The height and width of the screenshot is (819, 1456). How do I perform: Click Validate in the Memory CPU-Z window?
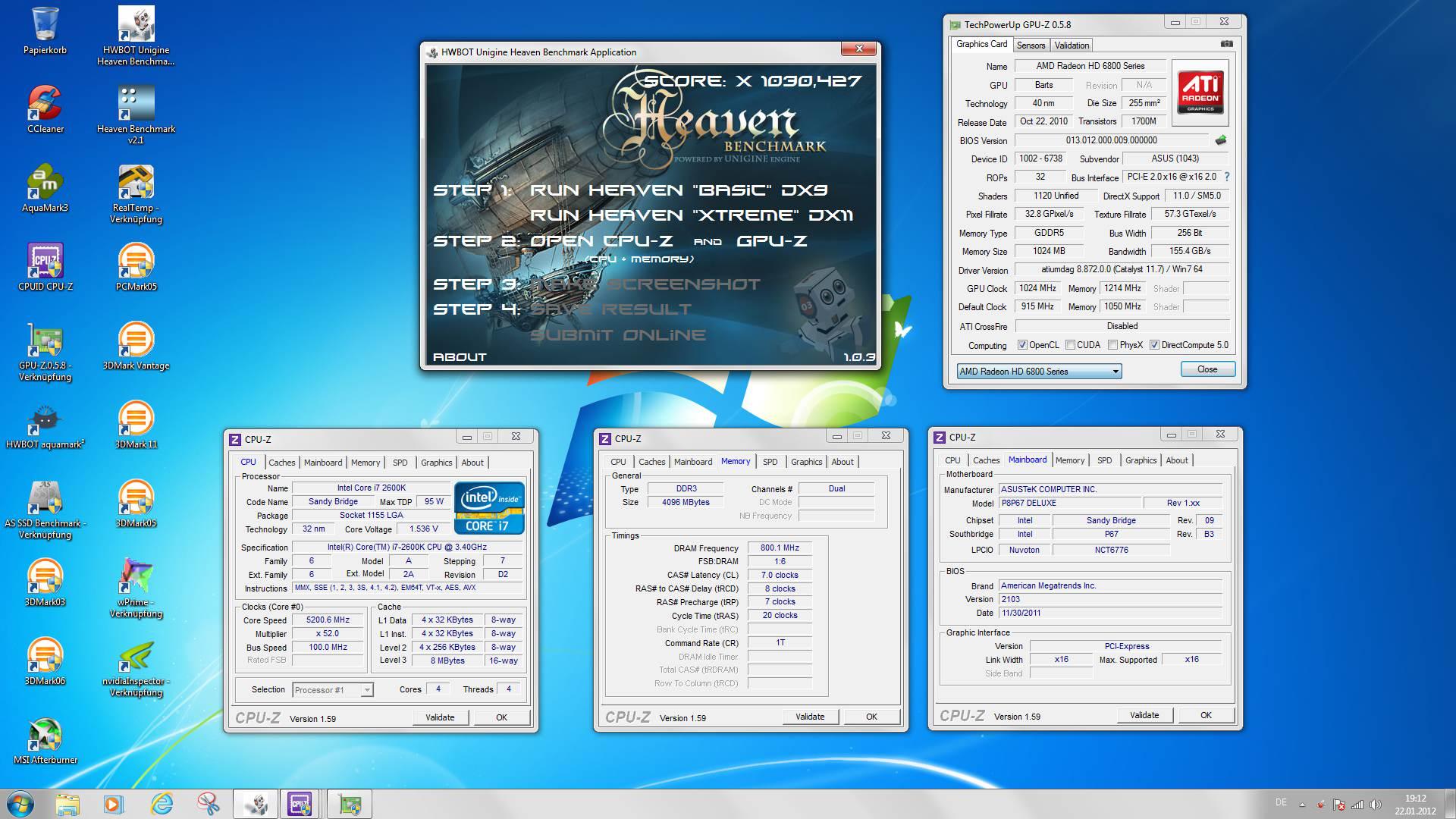[810, 717]
